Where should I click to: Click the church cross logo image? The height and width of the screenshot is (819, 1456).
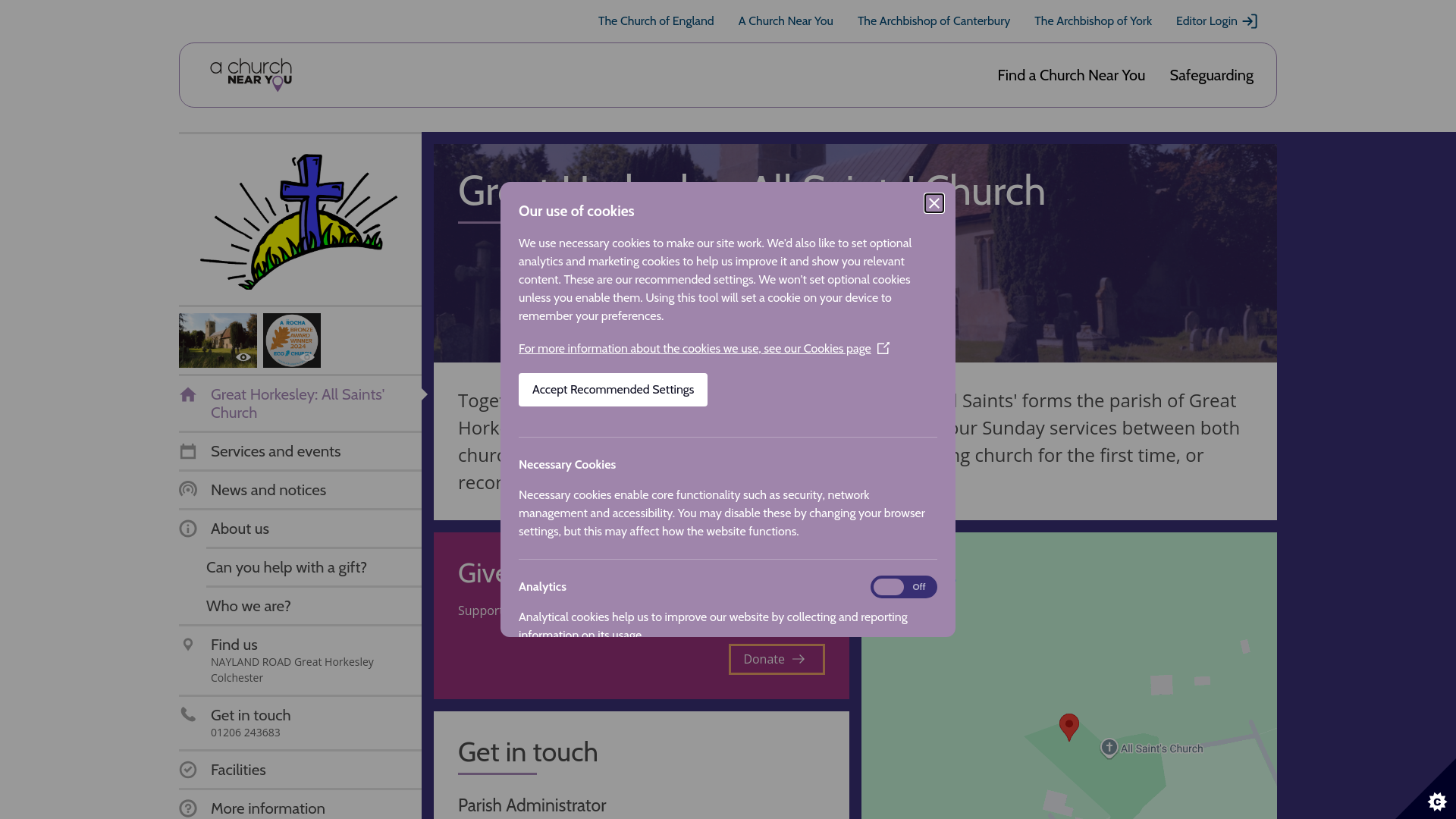299,221
